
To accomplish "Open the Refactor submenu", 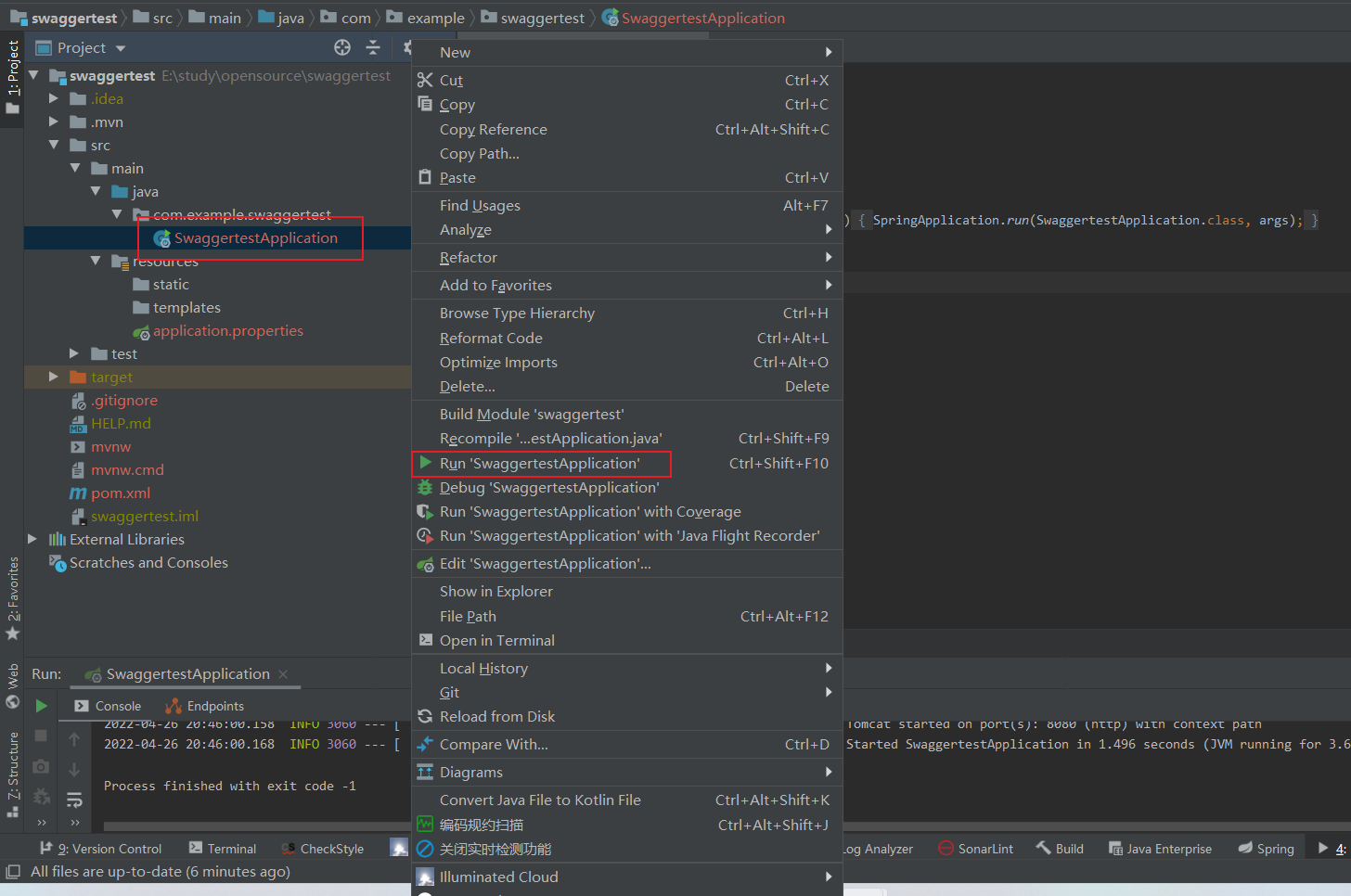I will tap(627, 257).
